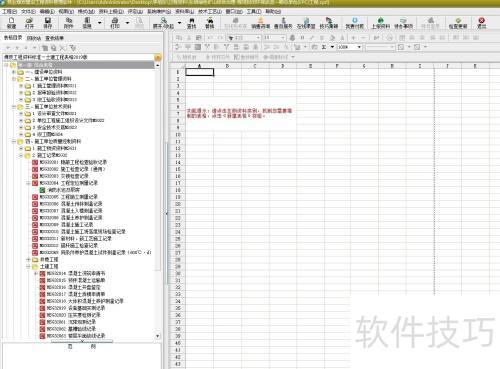This screenshot has height=369, width=500.
Task: Select tree item 工程定位测量记录
Action: [x=69, y=183]
